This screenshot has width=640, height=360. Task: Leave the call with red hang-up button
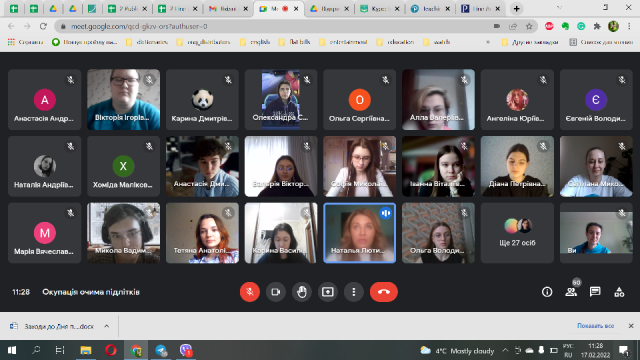pos(384,292)
